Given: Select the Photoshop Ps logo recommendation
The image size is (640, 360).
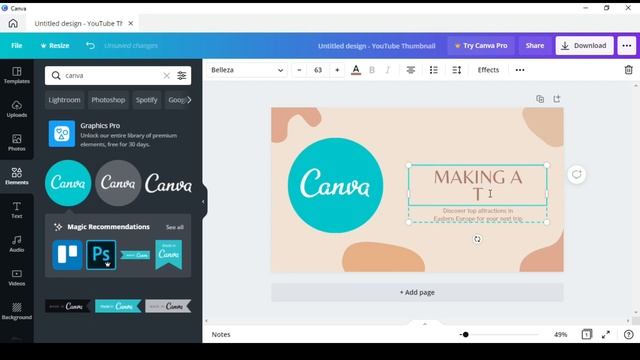Looking at the screenshot, I should point(101,255).
